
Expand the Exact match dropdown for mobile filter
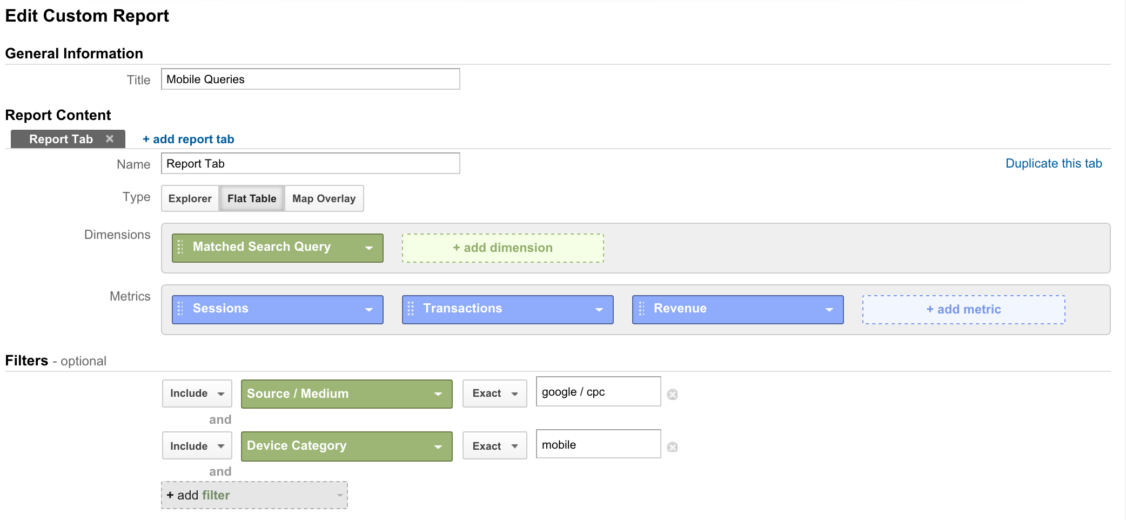(495, 446)
